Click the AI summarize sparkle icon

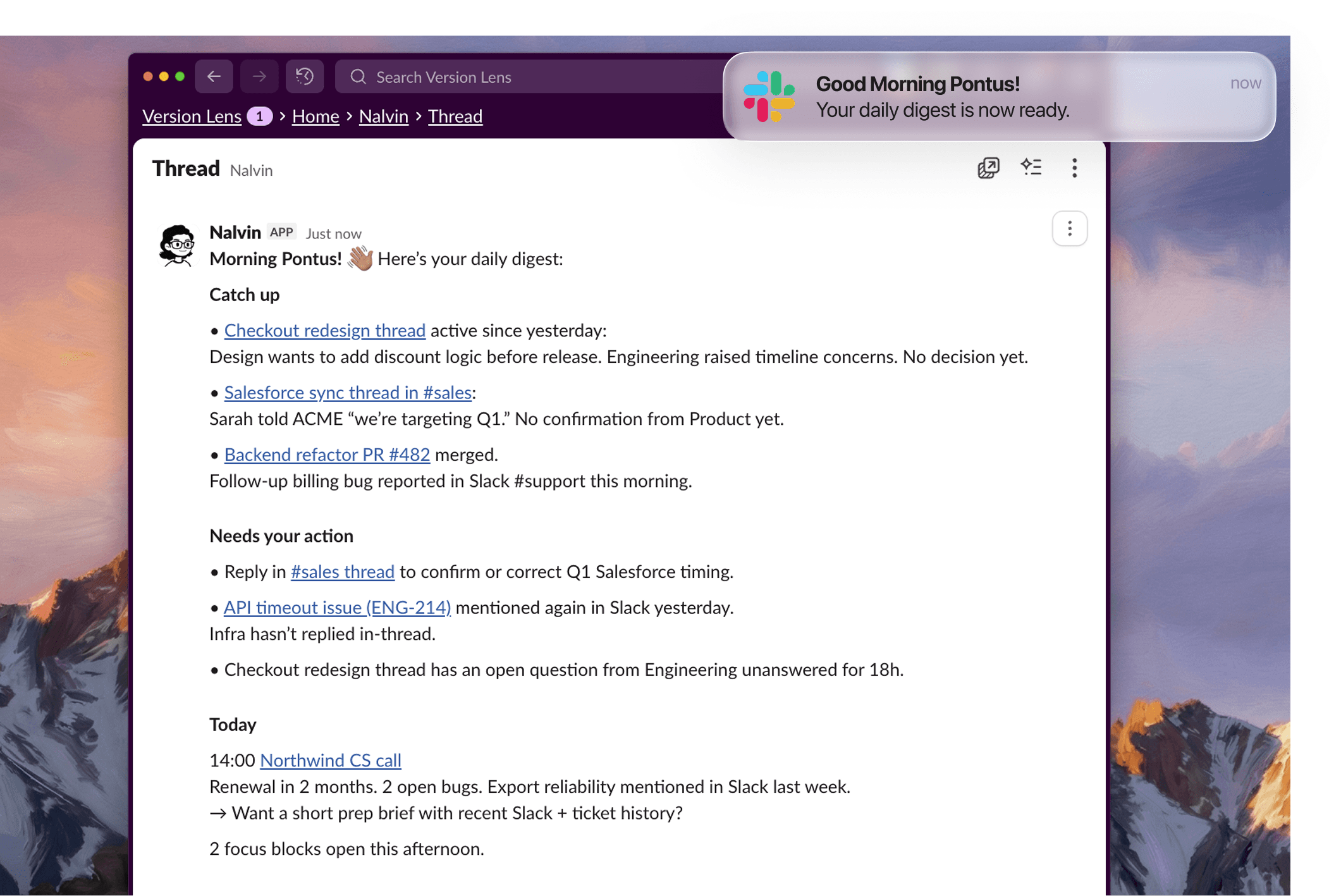click(x=1031, y=168)
